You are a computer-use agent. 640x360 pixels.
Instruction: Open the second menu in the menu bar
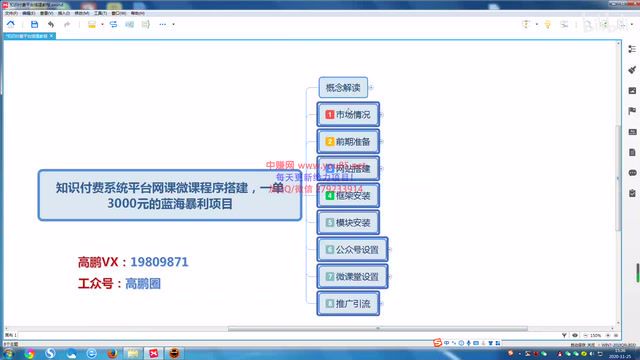(x=29, y=13)
